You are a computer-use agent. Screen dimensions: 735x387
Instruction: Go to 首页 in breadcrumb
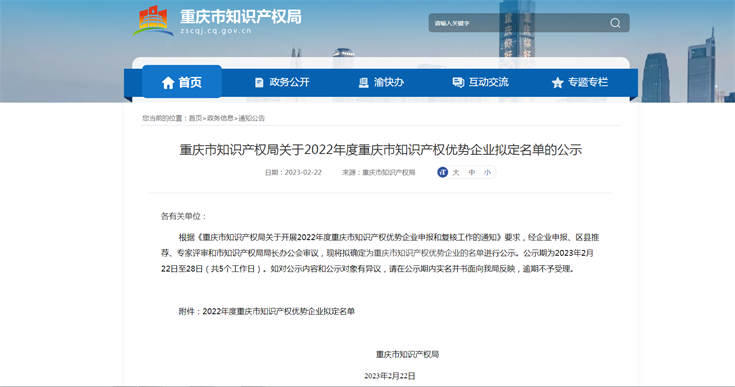pos(195,118)
